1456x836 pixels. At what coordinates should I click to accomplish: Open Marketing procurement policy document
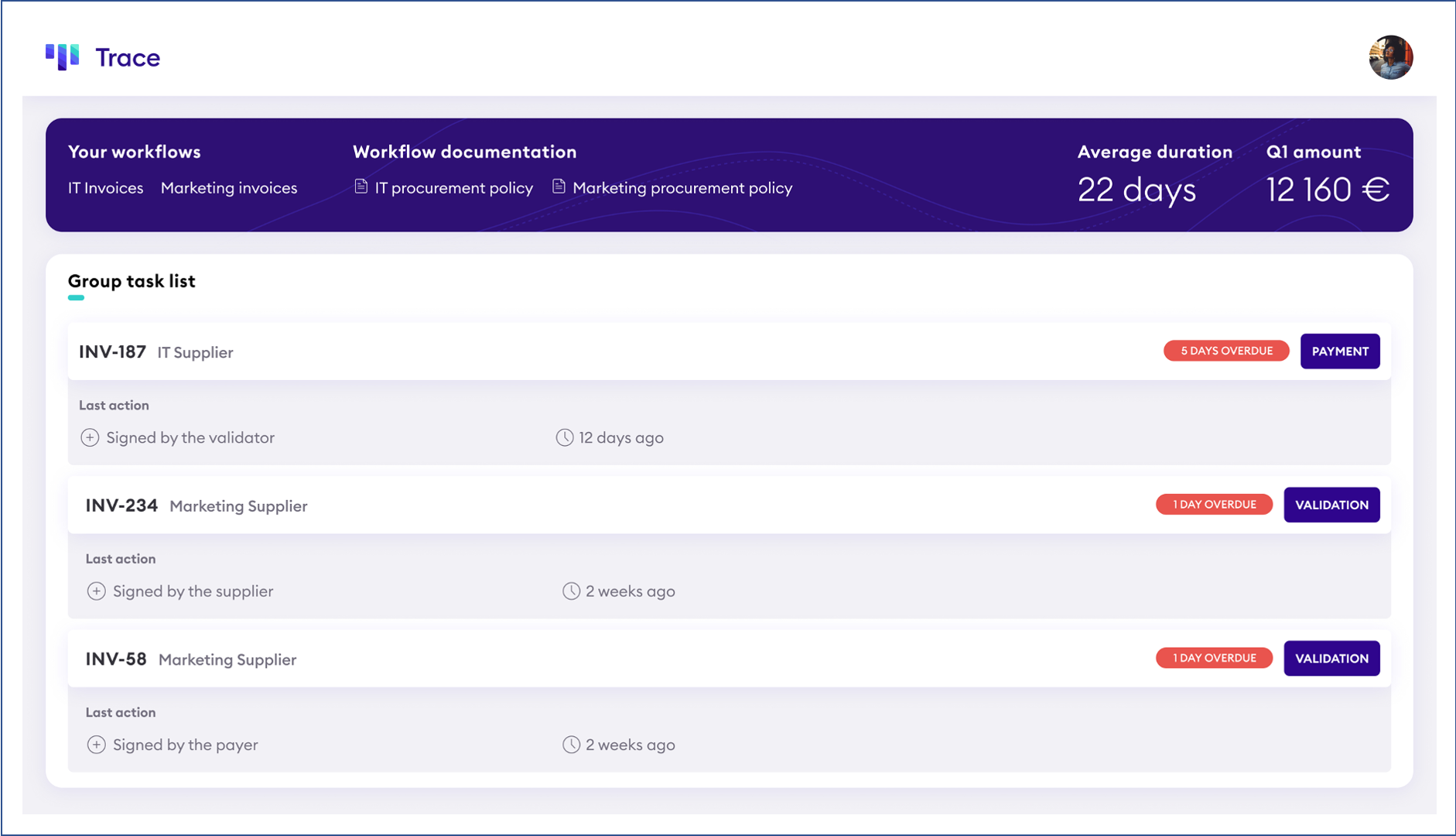pos(682,188)
